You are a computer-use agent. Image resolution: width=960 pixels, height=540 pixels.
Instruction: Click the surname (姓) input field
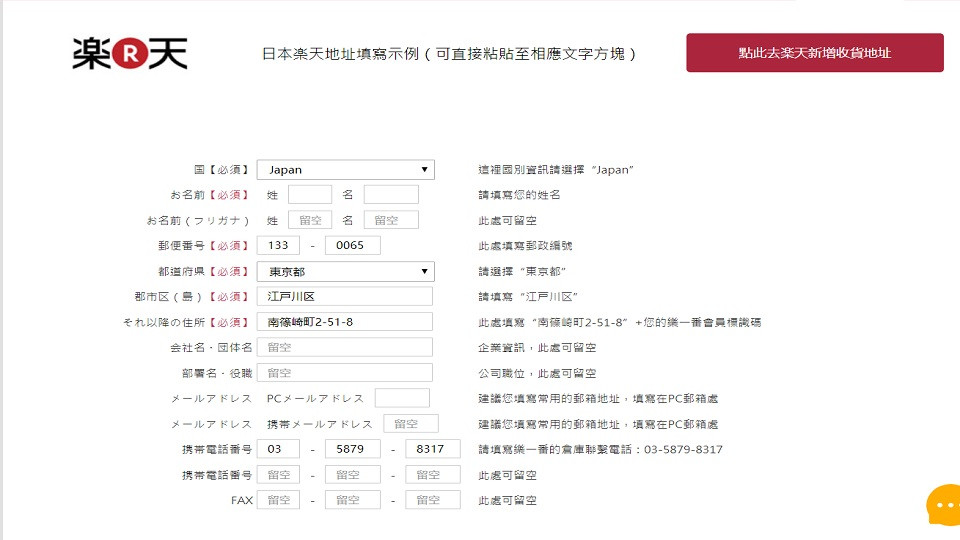[x=309, y=195]
